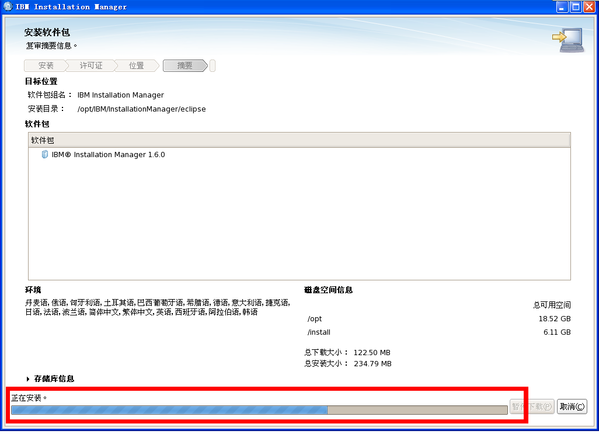Select the 摘要 wizard step

pyautogui.click(x=185, y=66)
